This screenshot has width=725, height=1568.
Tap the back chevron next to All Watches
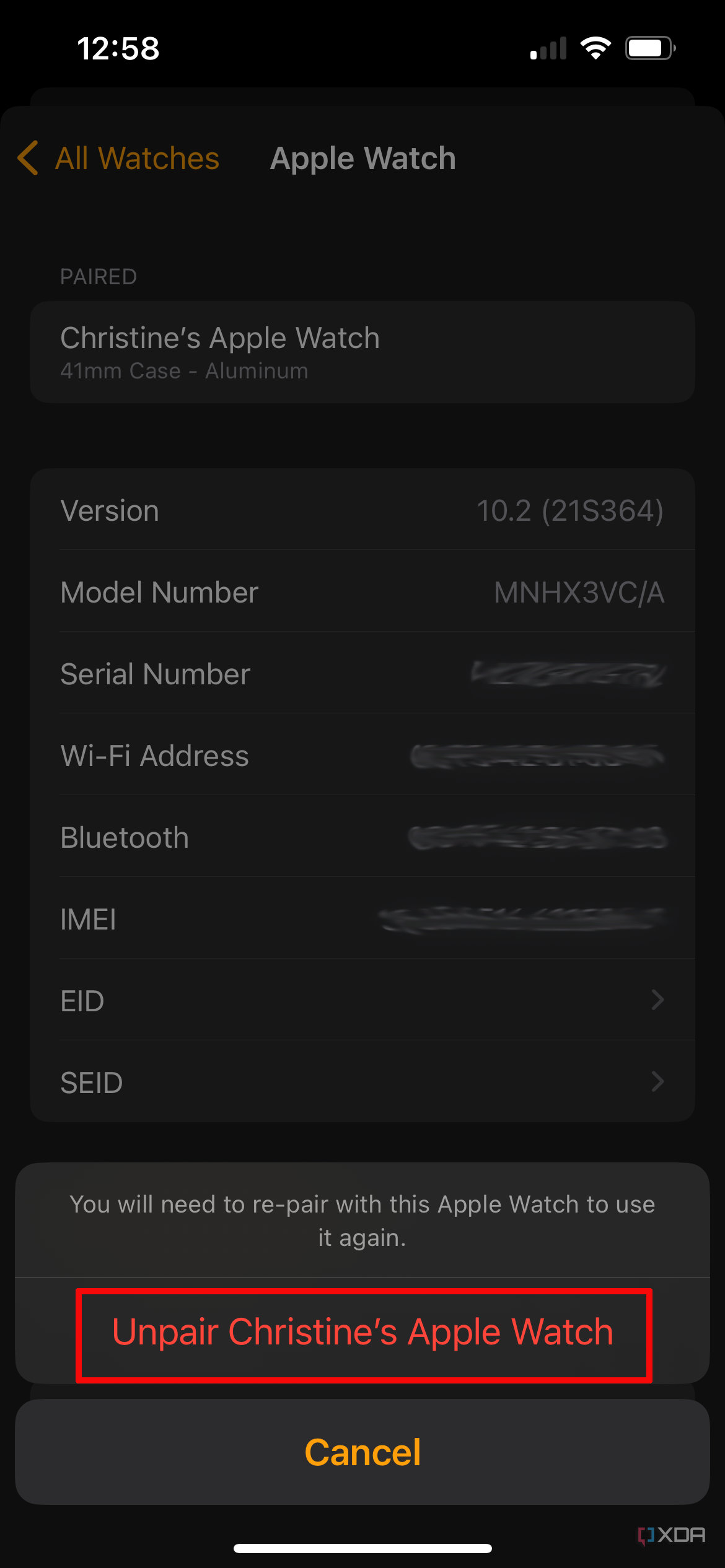[x=27, y=159]
